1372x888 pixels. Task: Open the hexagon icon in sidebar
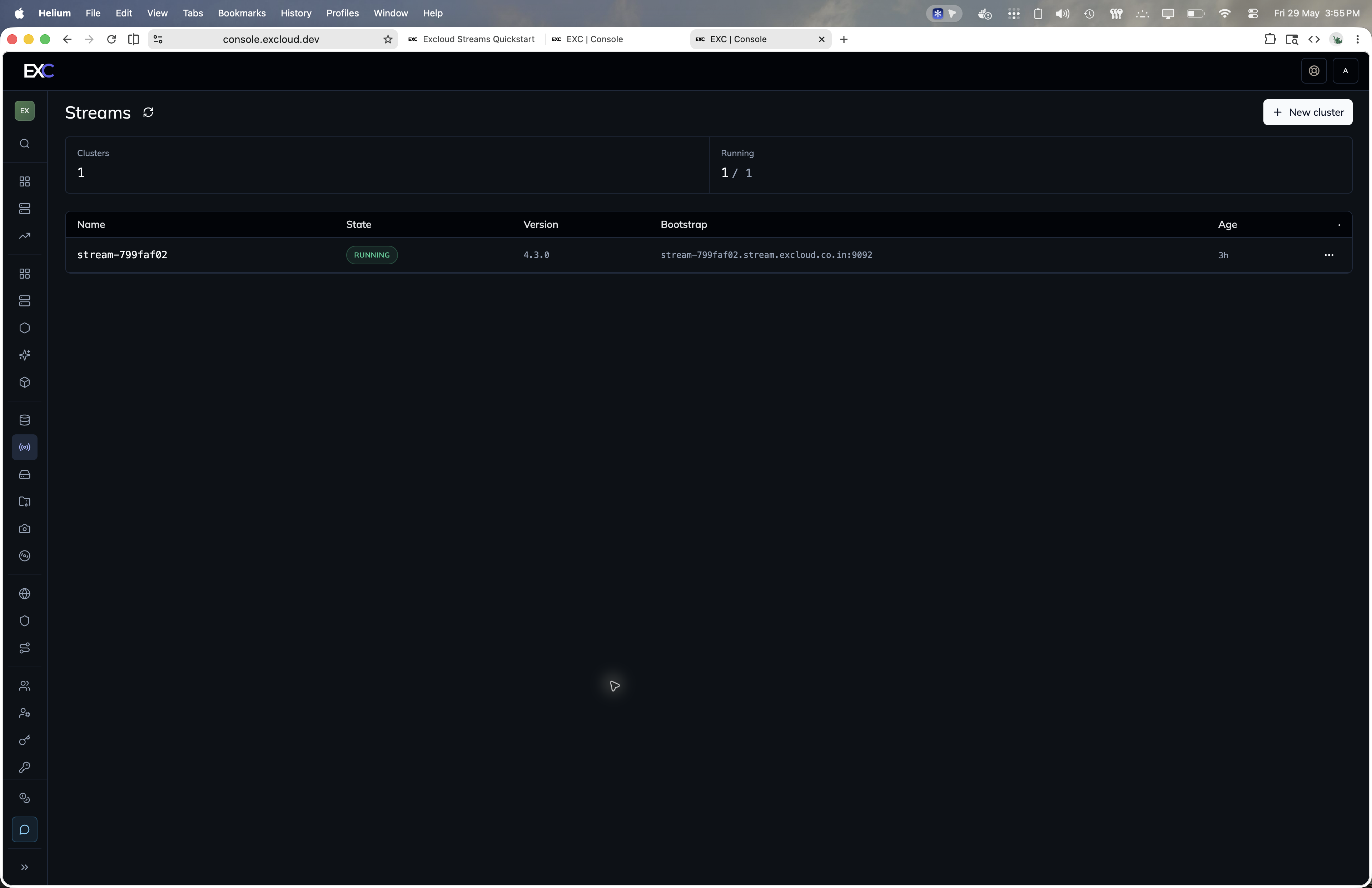24,328
